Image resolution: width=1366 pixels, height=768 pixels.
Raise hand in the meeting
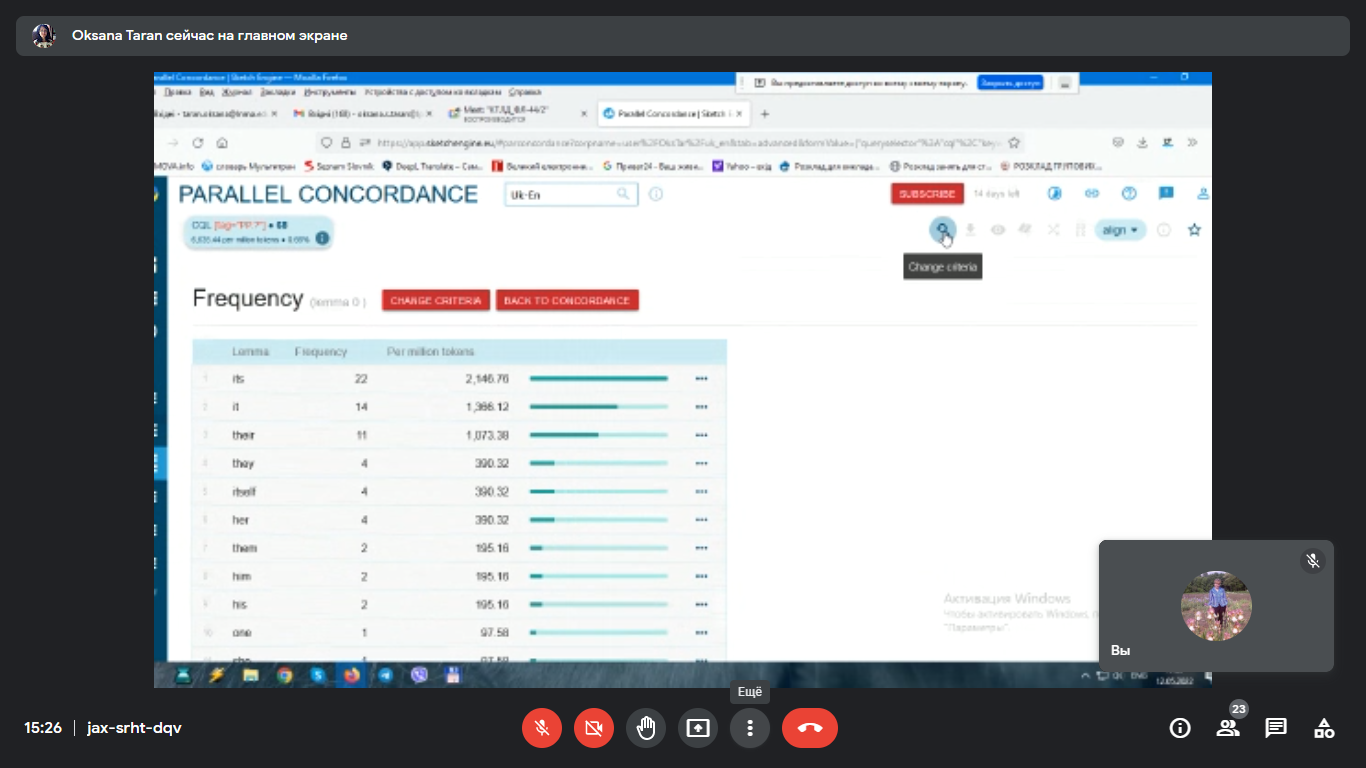646,728
